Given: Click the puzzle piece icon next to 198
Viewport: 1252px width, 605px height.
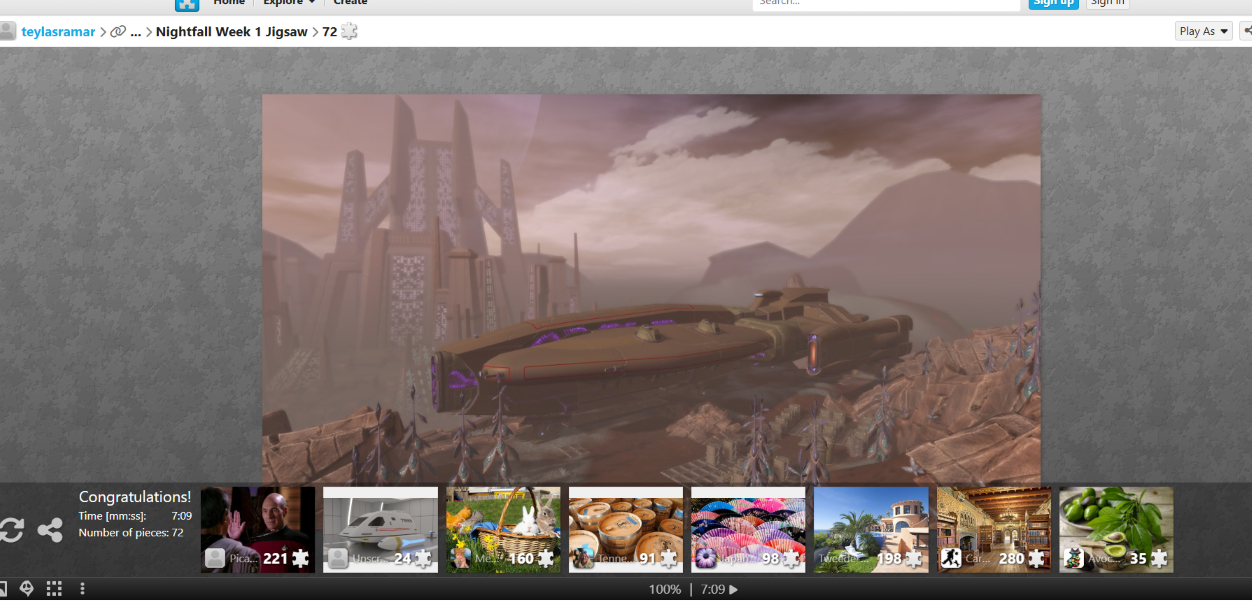Looking at the screenshot, I should point(914,559).
